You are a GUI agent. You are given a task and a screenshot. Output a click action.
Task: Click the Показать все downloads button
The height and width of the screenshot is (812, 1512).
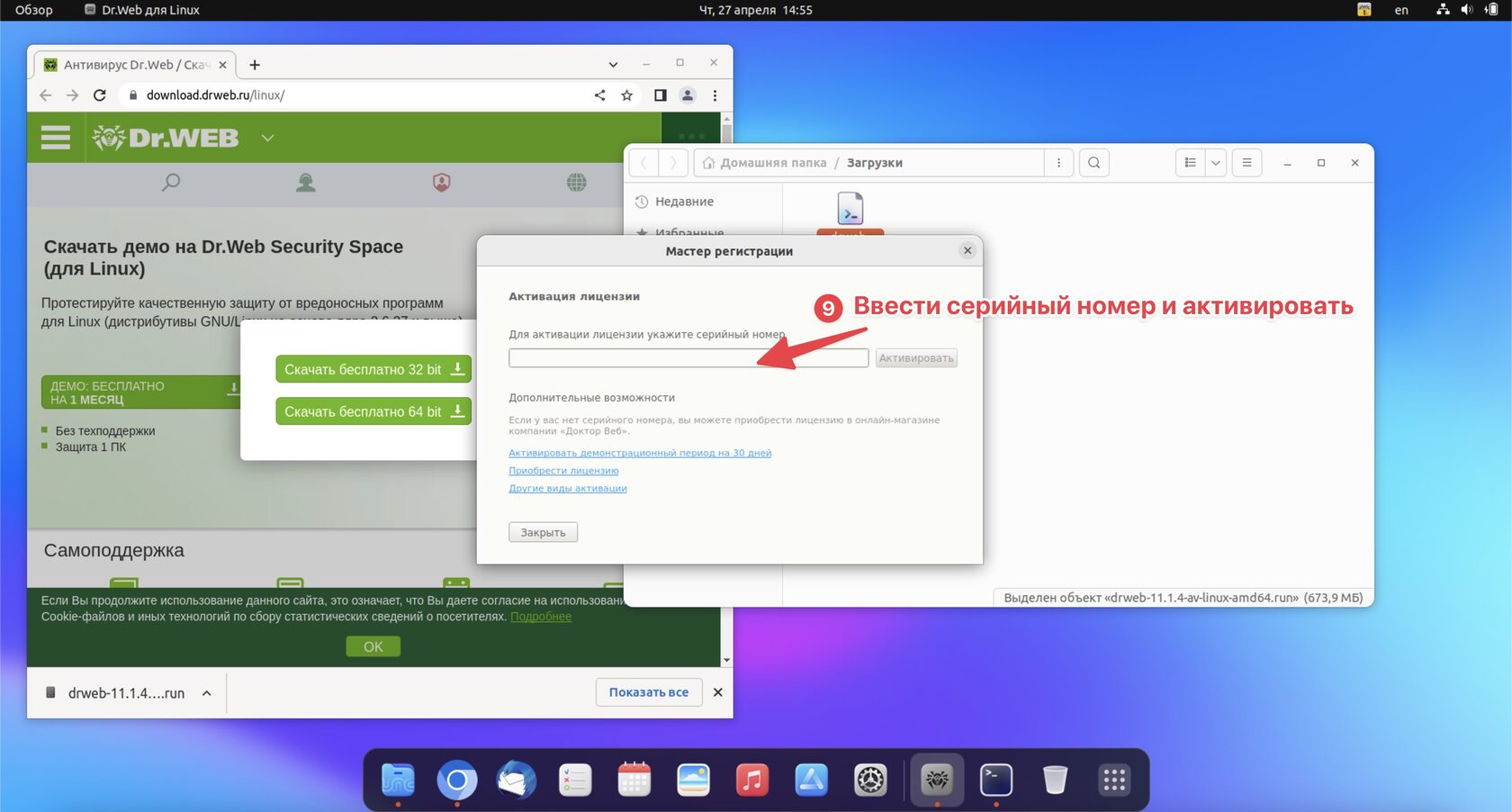[649, 692]
